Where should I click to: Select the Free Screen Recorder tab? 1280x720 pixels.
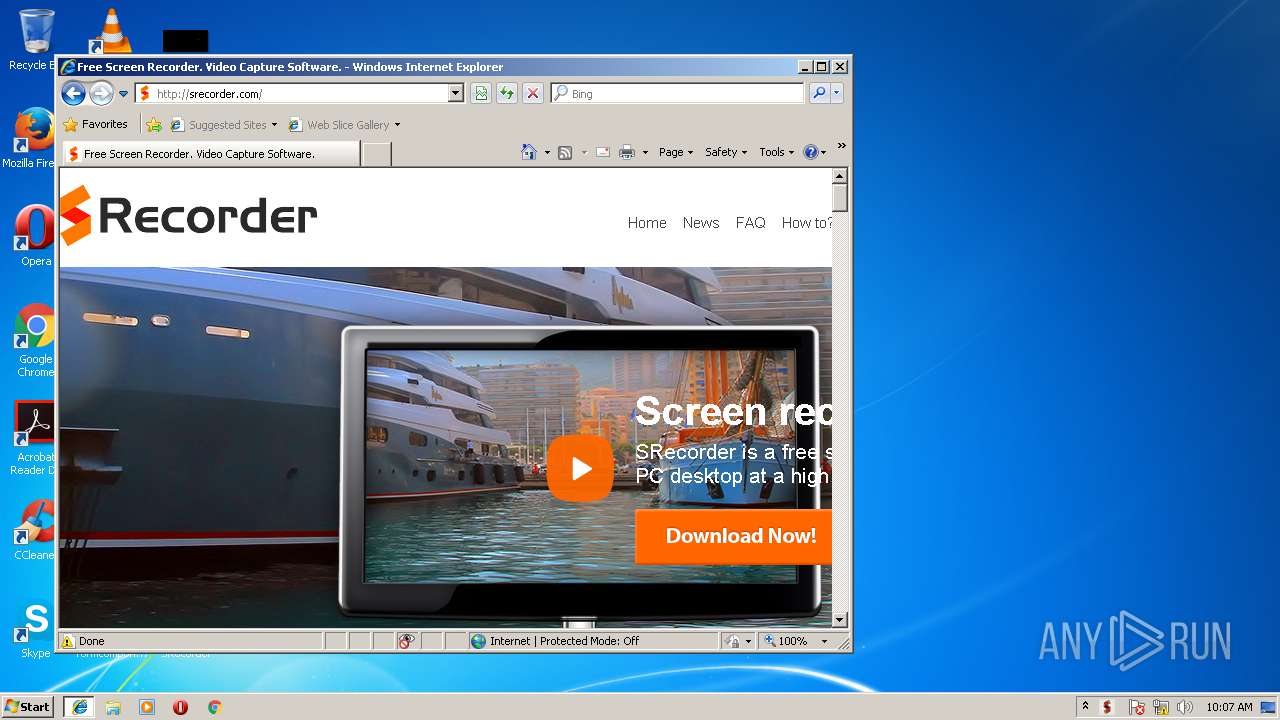coord(210,154)
